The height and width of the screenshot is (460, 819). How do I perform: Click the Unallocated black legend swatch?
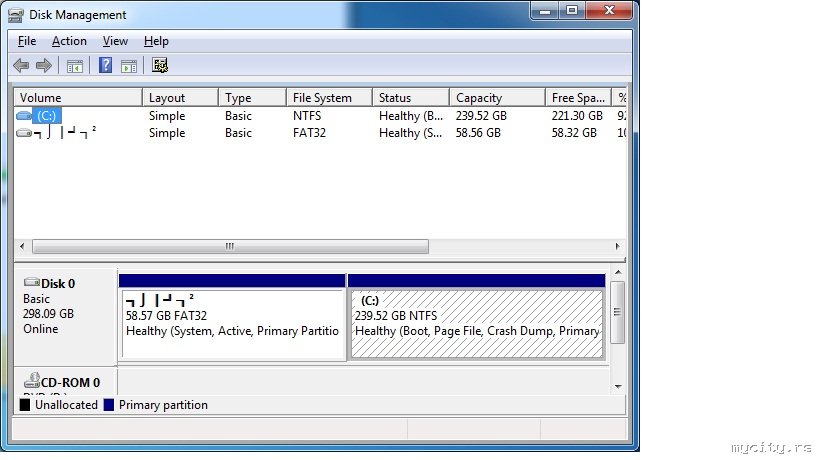(25, 405)
